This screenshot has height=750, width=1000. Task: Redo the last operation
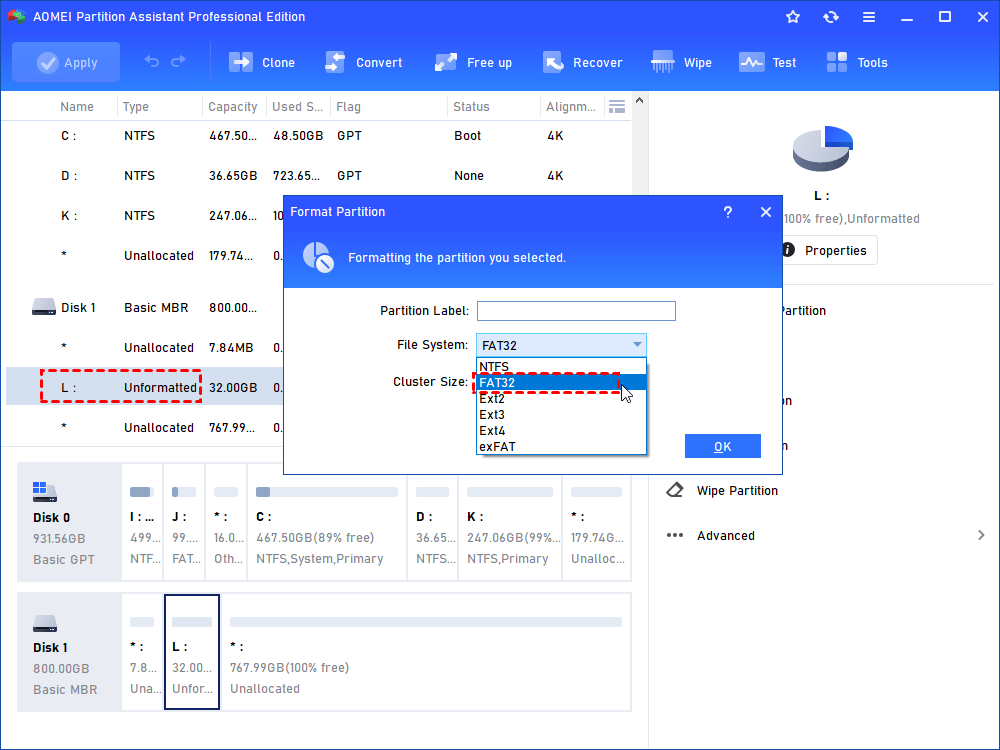pos(178,62)
